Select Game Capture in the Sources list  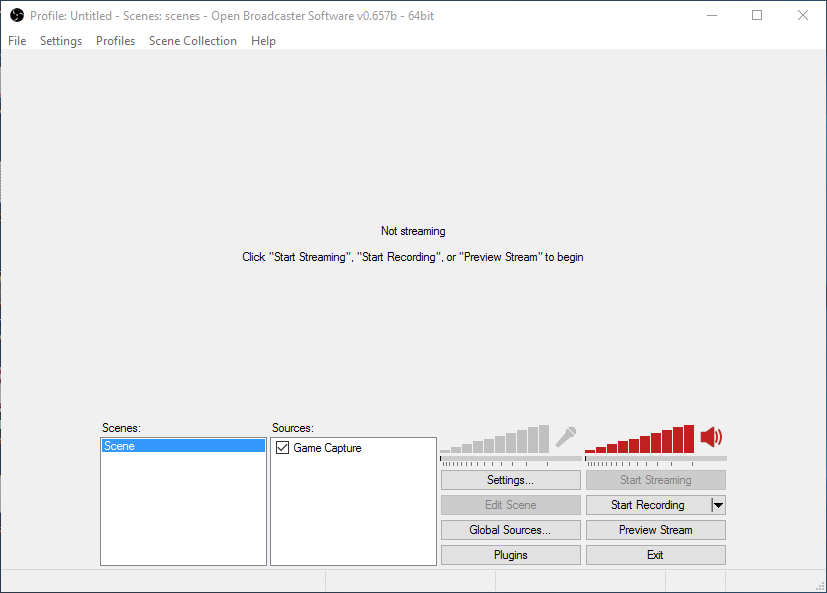point(327,448)
